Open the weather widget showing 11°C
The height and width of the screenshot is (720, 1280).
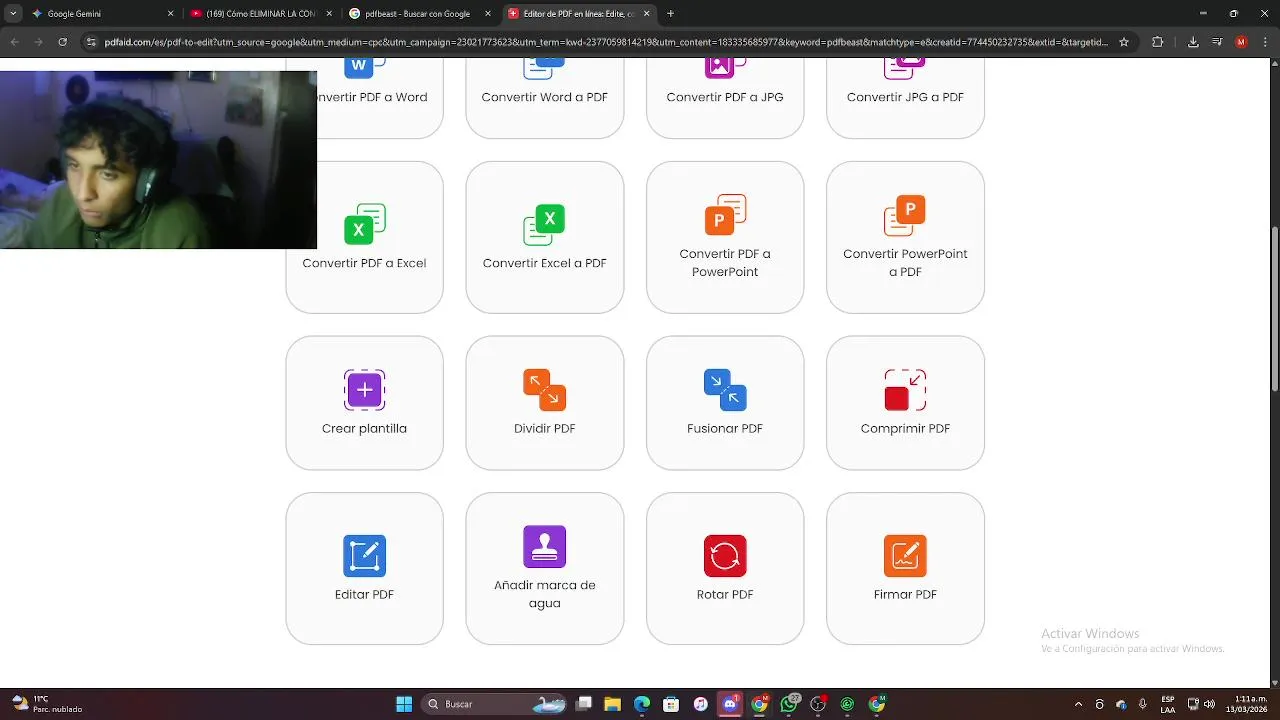pos(46,704)
